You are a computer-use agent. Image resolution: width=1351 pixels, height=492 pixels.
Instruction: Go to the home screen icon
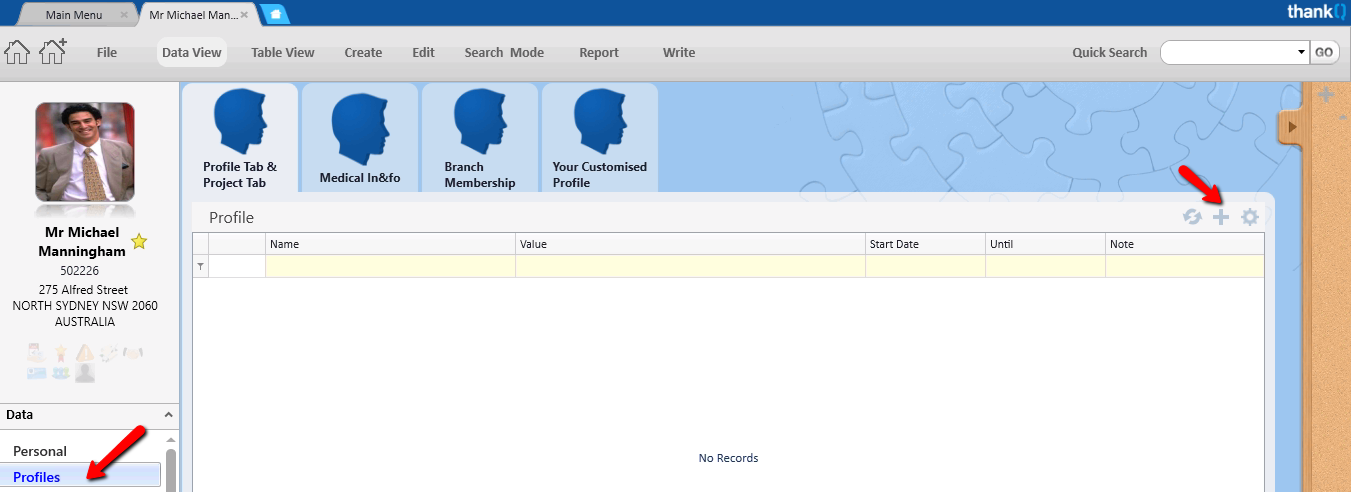coord(17,52)
